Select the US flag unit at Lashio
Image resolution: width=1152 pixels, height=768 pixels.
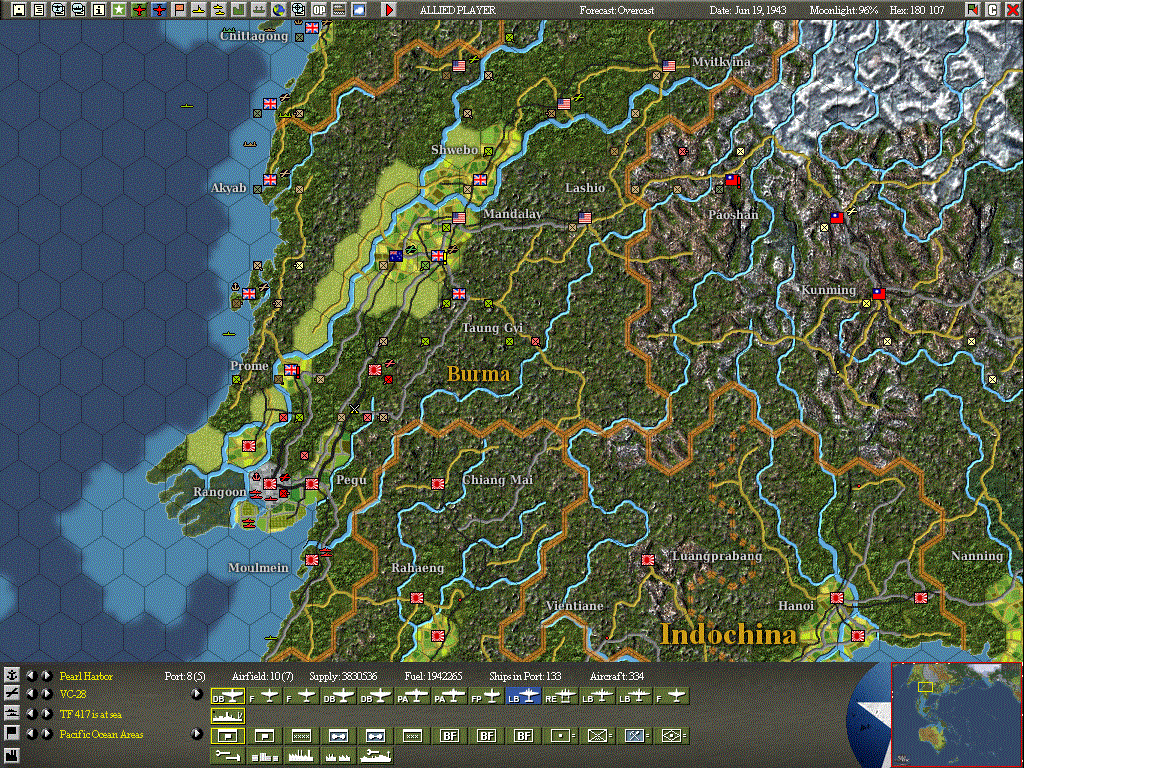pyautogui.click(x=585, y=218)
